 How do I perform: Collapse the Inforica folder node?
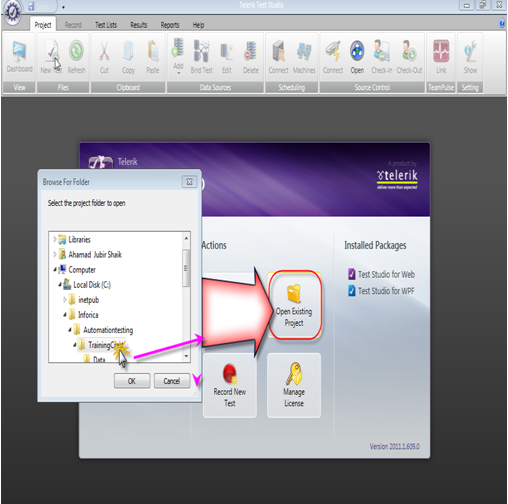pyautogui.click(x=65, y=314)
